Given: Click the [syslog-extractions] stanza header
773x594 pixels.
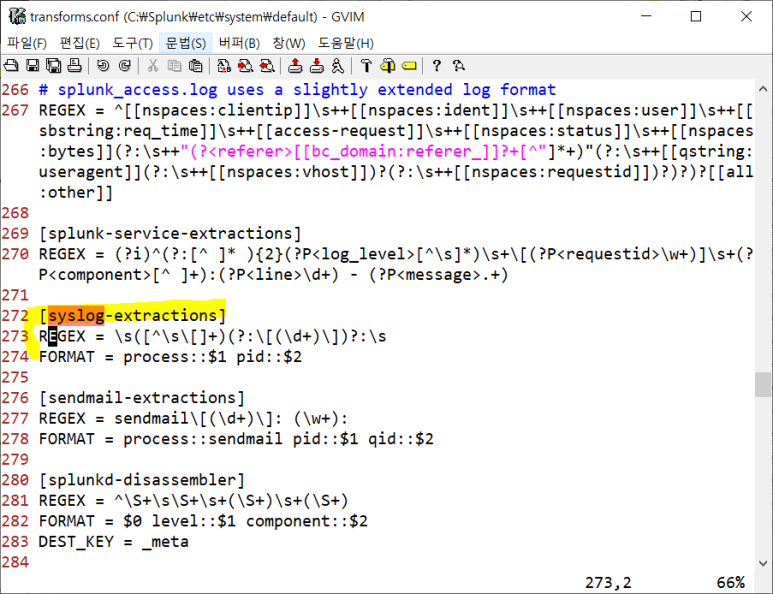Looking at the screenshot, I should (133, 315).
